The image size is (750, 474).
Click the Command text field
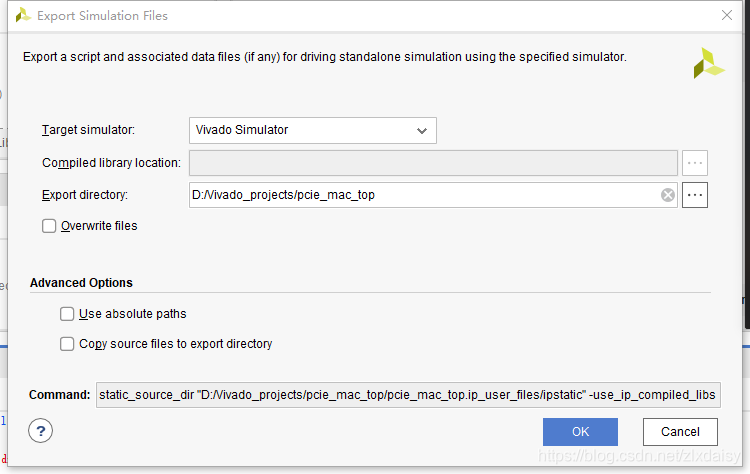pyautogui.click(x=408, y=395)
